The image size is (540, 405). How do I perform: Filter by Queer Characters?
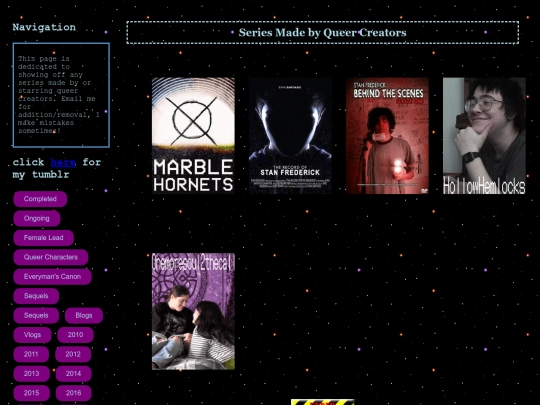[x=51, y=257]
